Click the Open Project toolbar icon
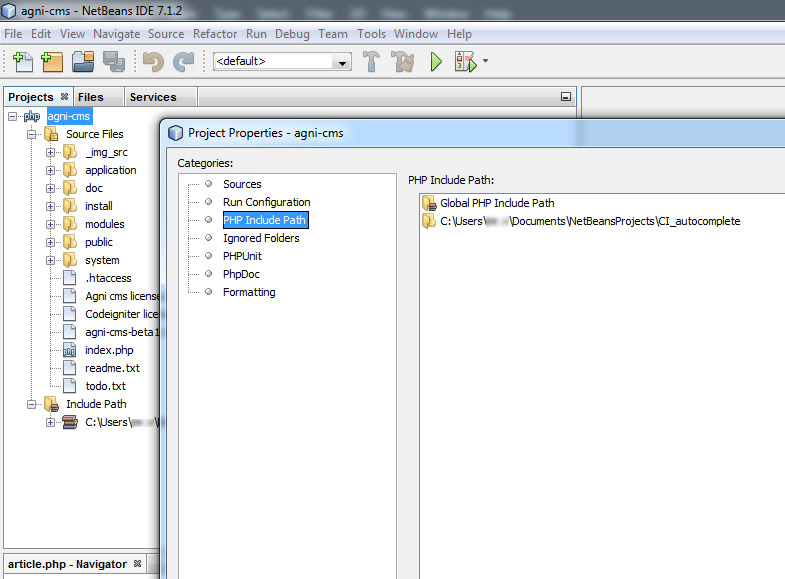The image size is (785, 579). tap(82, 62)
